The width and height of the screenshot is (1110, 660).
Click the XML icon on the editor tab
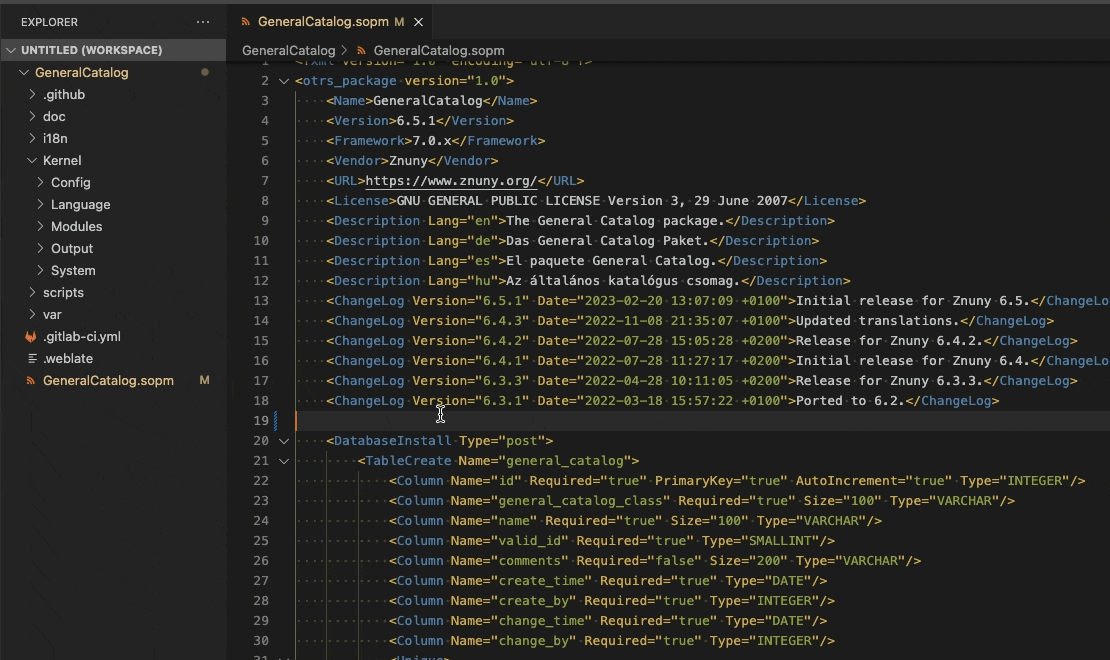[246, 22]
